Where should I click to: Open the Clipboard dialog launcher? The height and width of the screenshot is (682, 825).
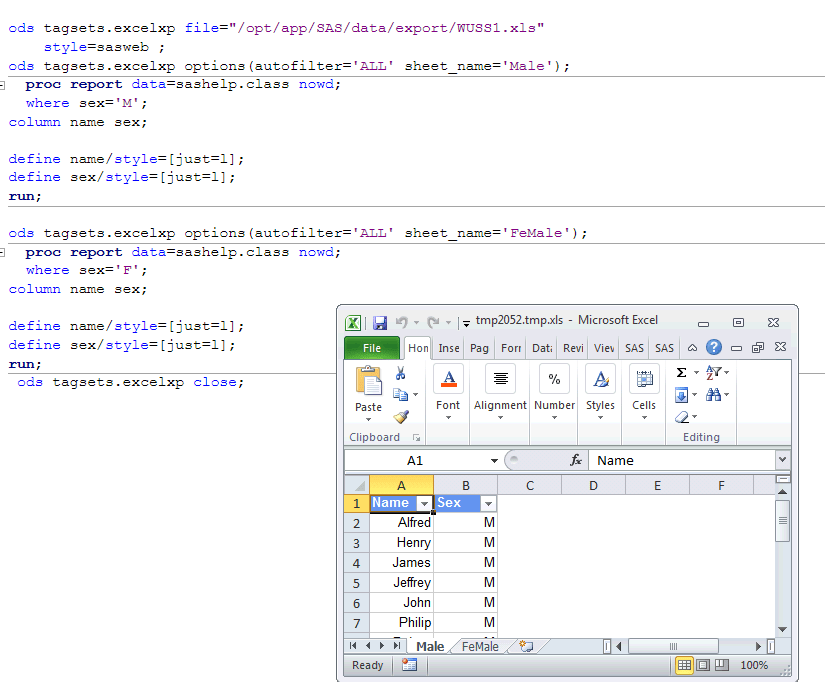coord(417,437)
